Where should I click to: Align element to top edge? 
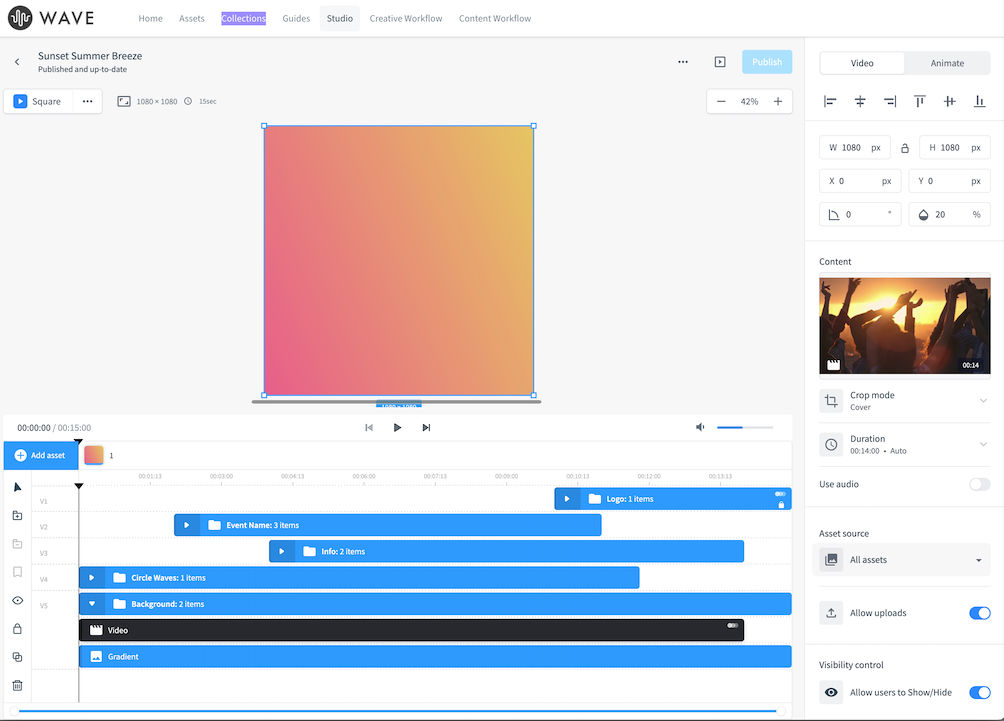[x=919, y=101]
